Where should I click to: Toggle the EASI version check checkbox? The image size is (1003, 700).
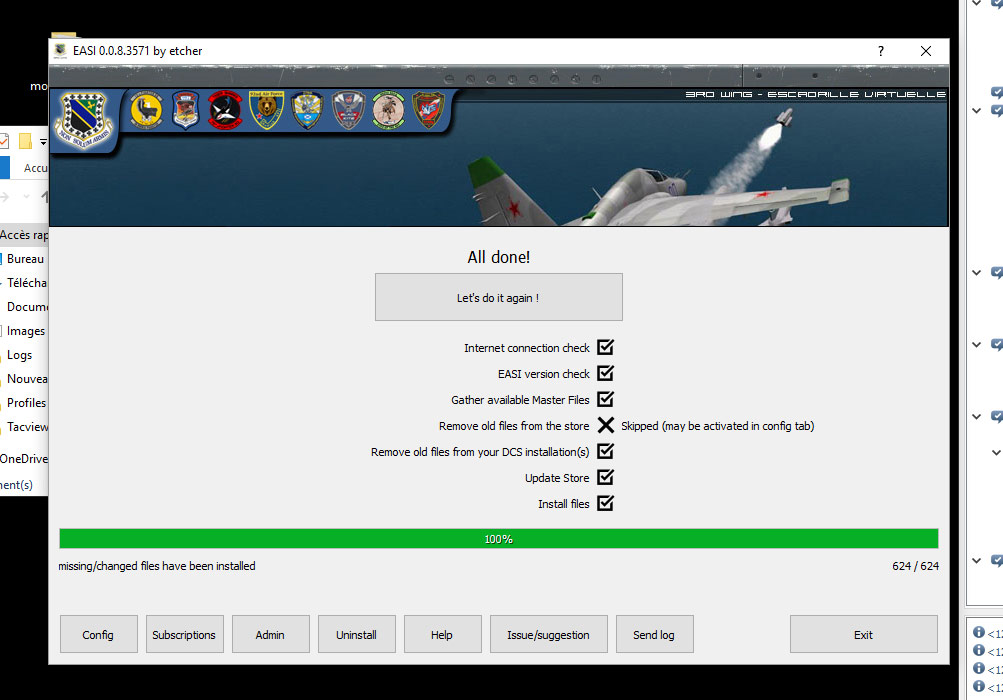point(605,374)
